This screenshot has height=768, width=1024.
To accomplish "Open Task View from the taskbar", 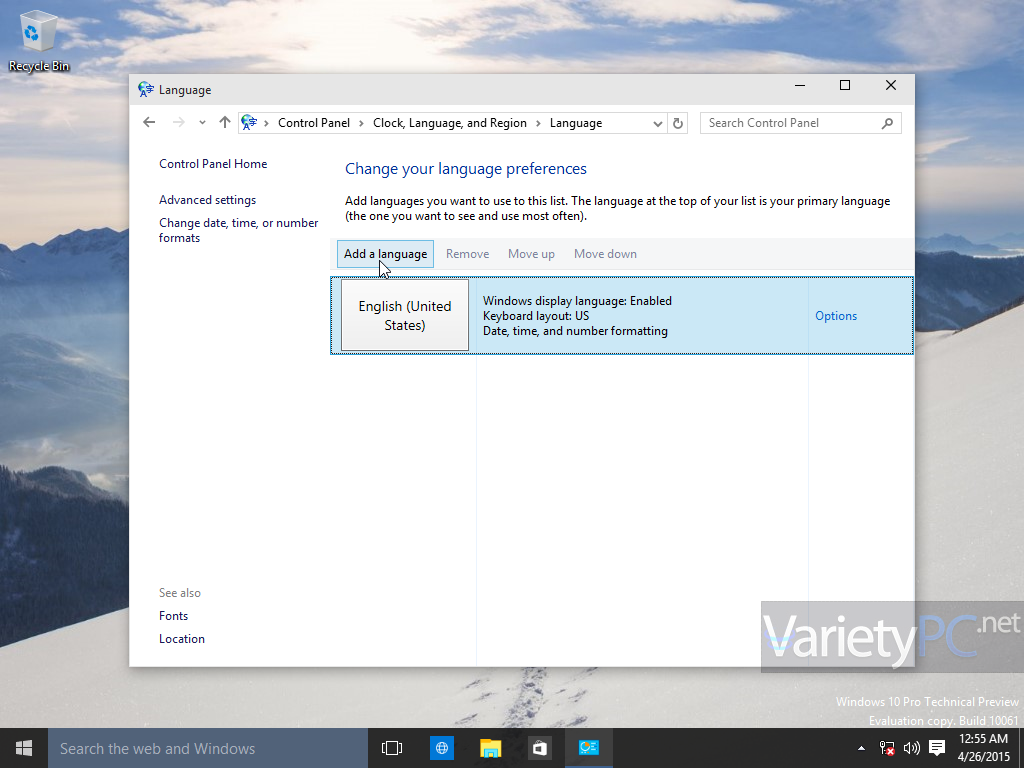I will [x=392, y=748].
